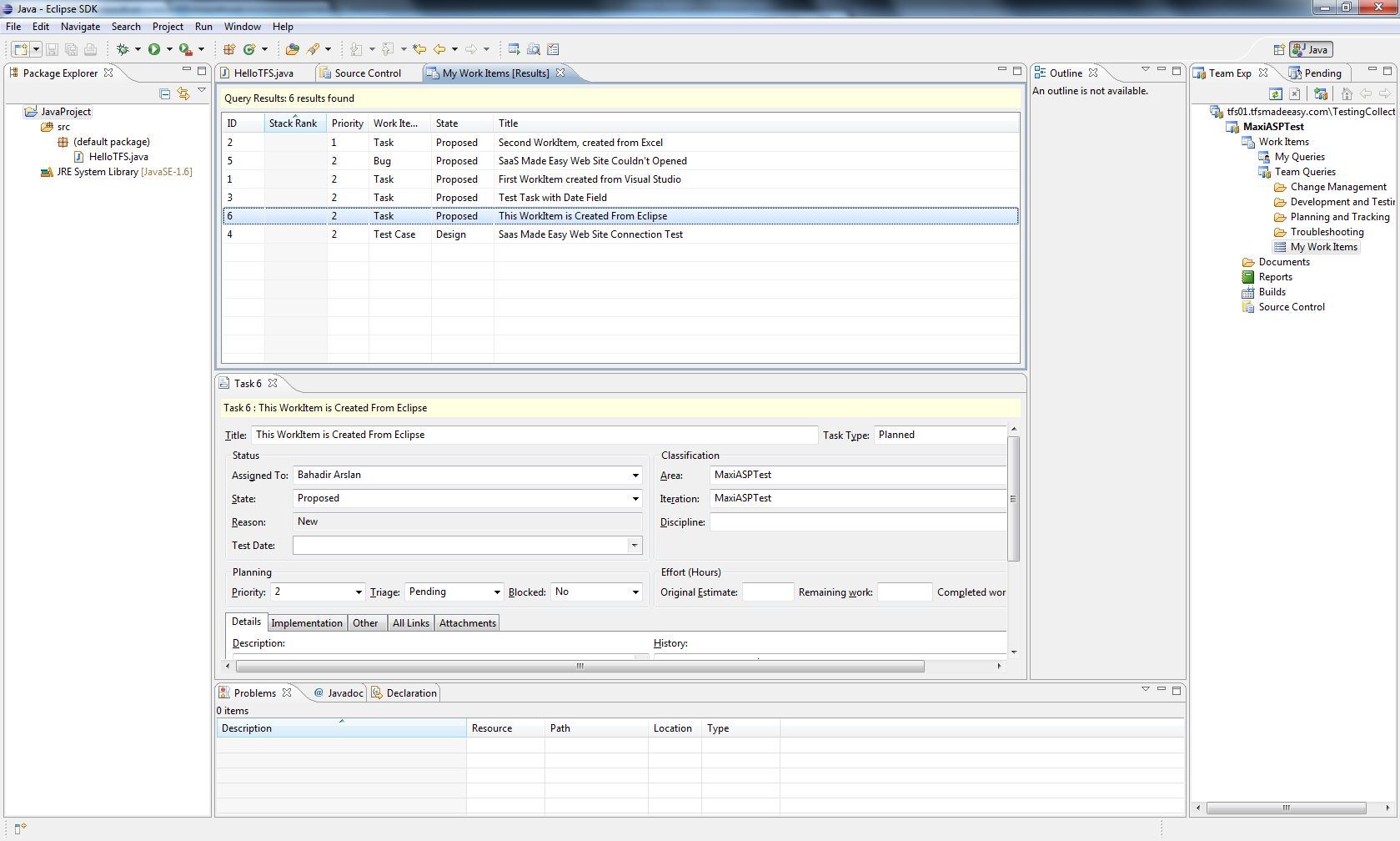The image size is (1400, 841).
Task: Click the Debug bug icon
Action: pos(123,49)
